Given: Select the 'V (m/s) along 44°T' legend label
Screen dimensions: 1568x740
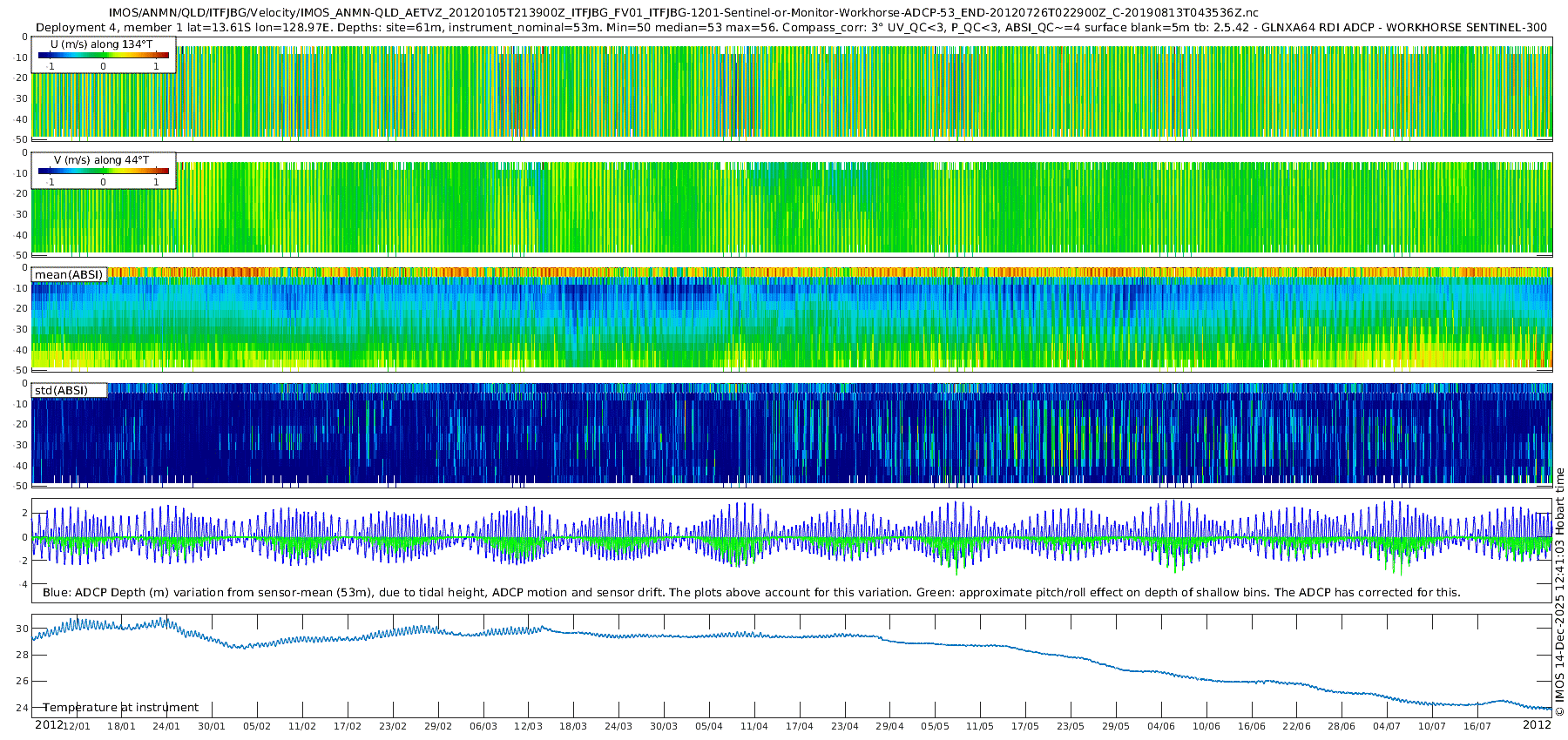Looking at the screenshot, I should [101, 160].
